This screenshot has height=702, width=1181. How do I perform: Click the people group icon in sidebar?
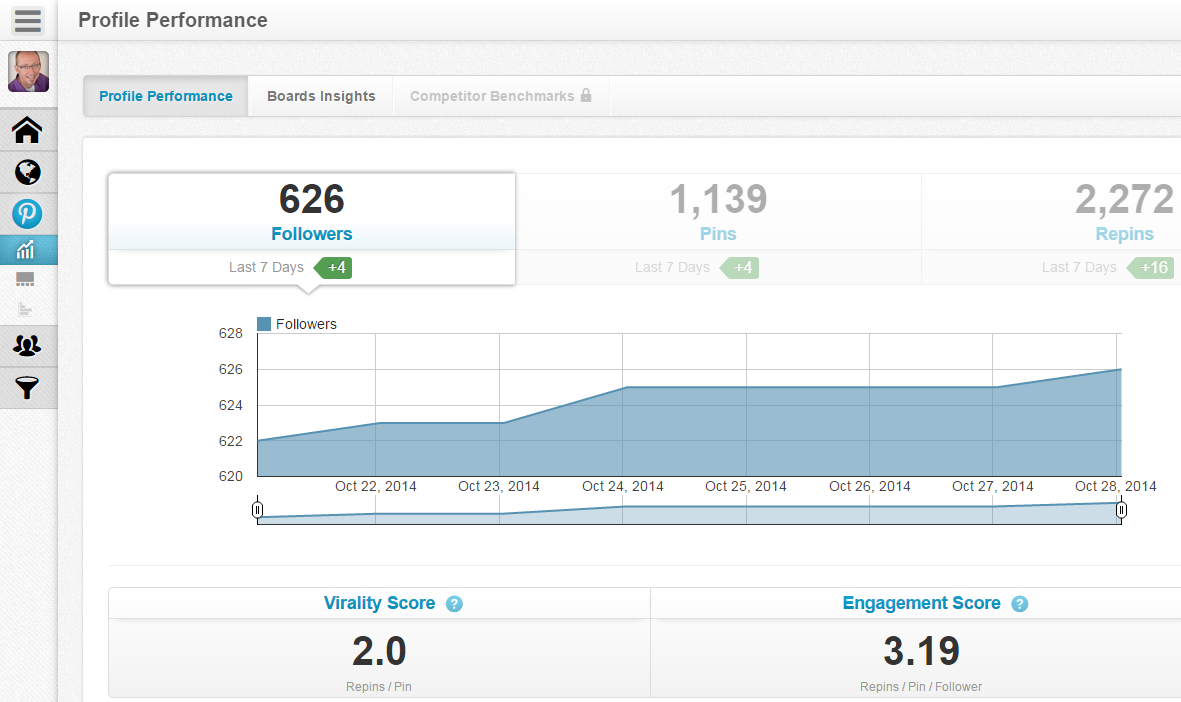click(28, 346)
